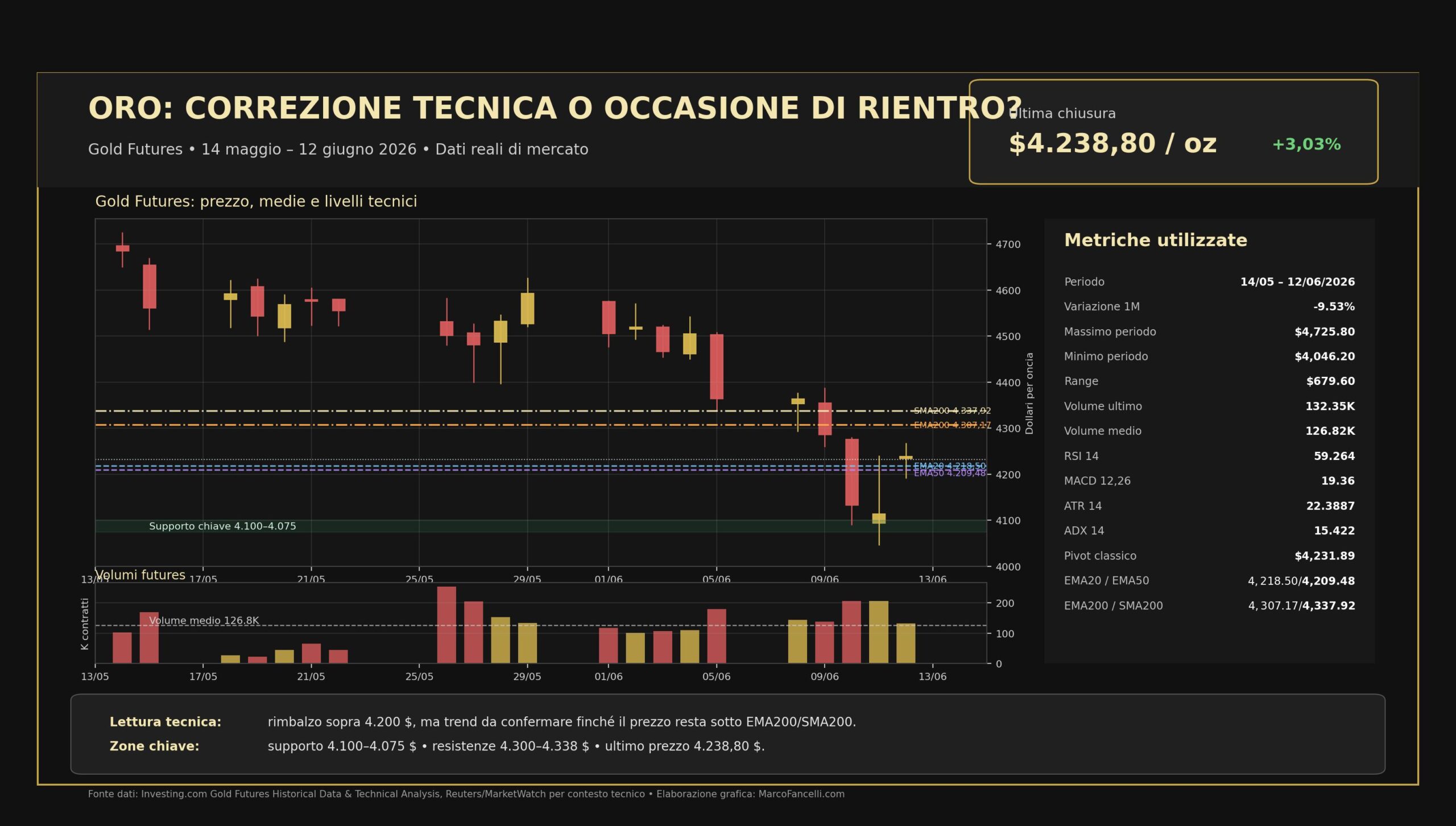
Task: Click the Dollari per oncia axis label
Action: [1029, 393]
